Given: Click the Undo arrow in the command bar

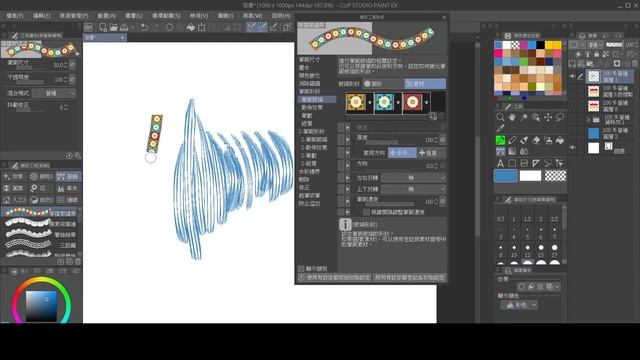Looking at the screenshot, I should pos(144,27).
